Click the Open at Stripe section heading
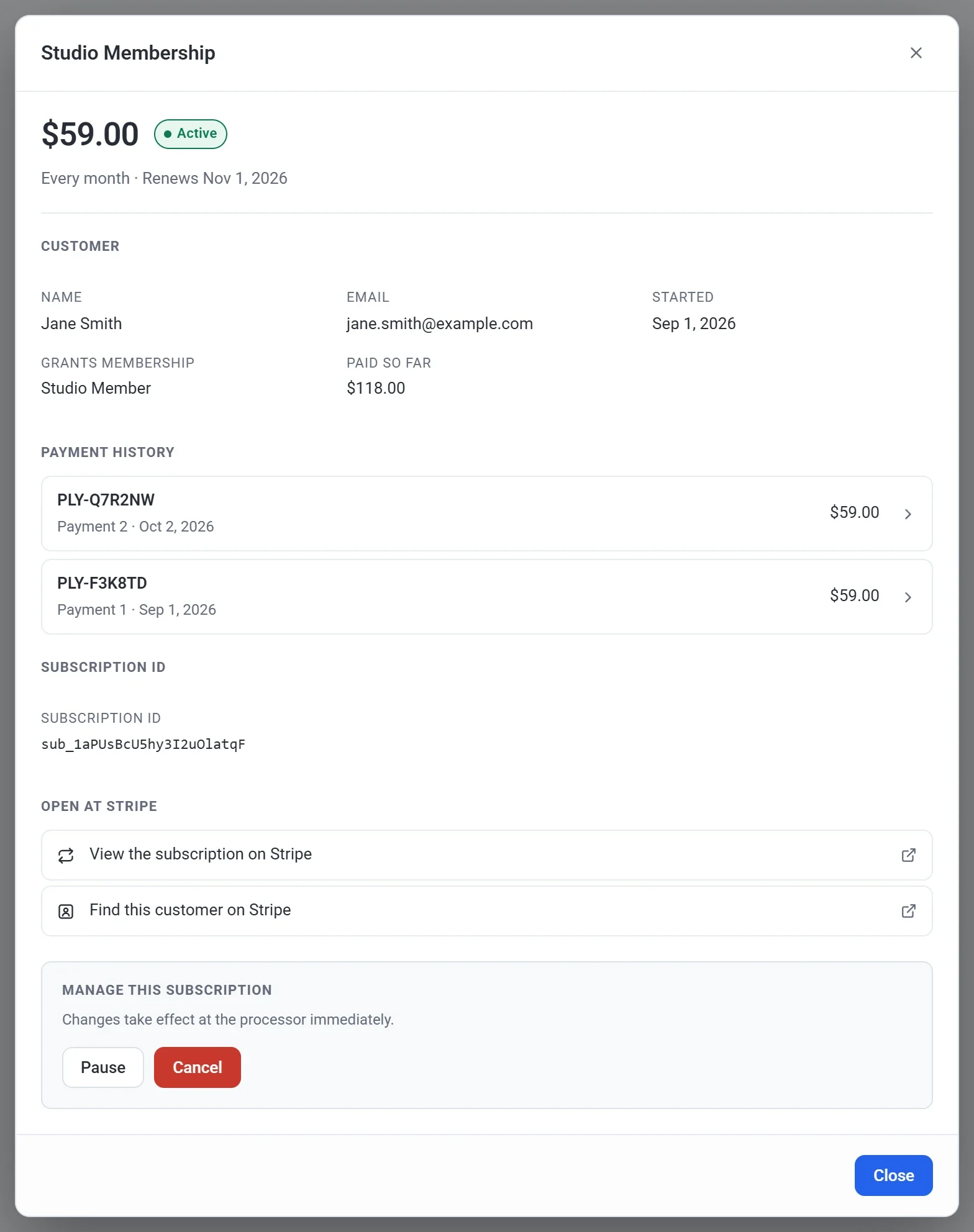Screen dimensions: 974x1232 click(99, 806)
